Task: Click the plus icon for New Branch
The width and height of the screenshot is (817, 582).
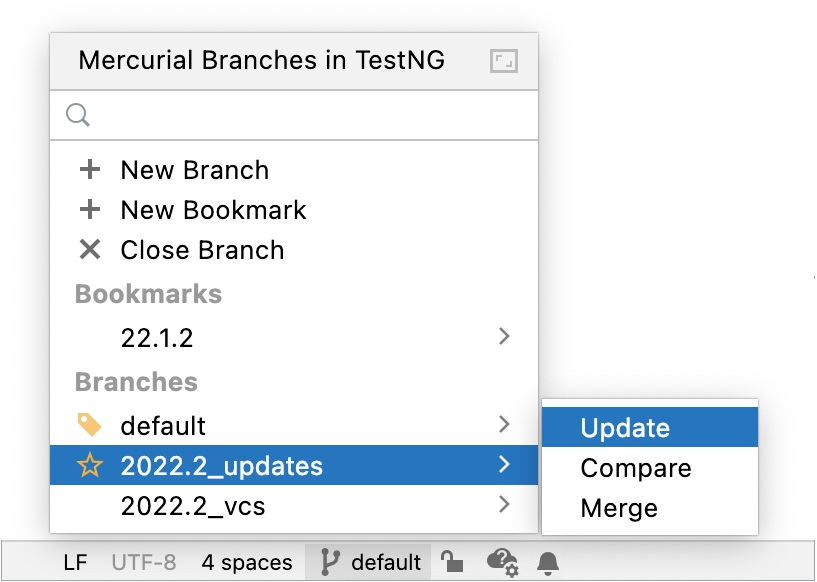Action: [x=90, y=170]
